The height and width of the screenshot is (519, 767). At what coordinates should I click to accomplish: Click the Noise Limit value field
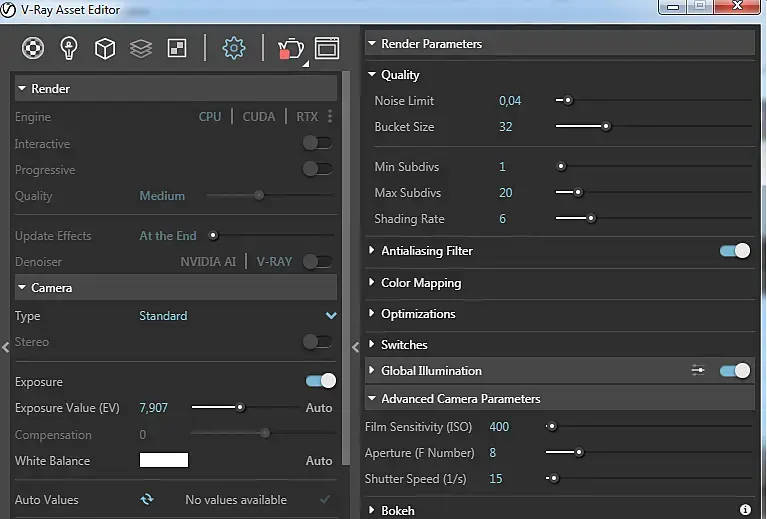coord(510,101)
